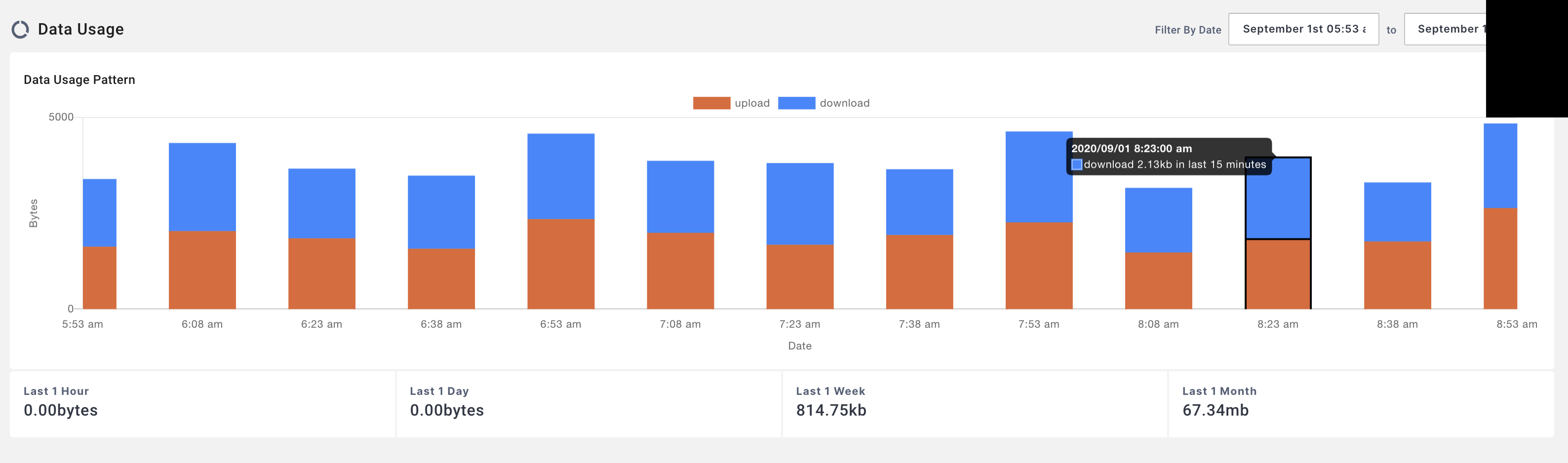Screen dimensions: 1568x463
Task: Select the blue download segment at 7:08 am
Action: click(680, 196)
